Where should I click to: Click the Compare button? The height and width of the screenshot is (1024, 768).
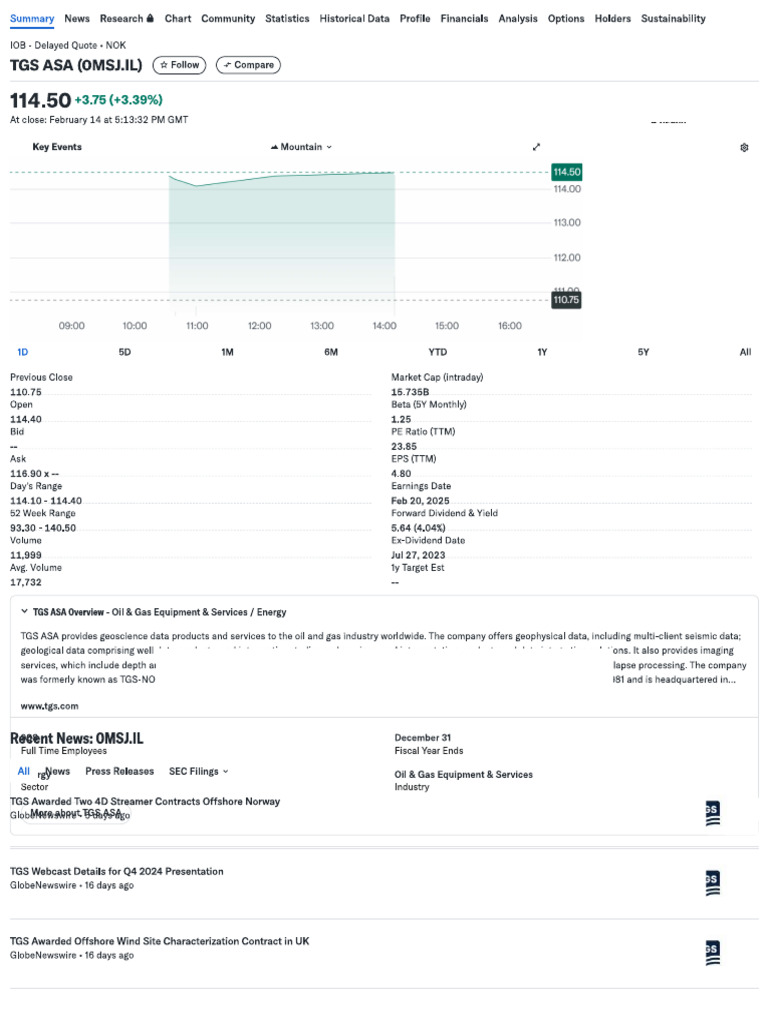click(248, 65)
